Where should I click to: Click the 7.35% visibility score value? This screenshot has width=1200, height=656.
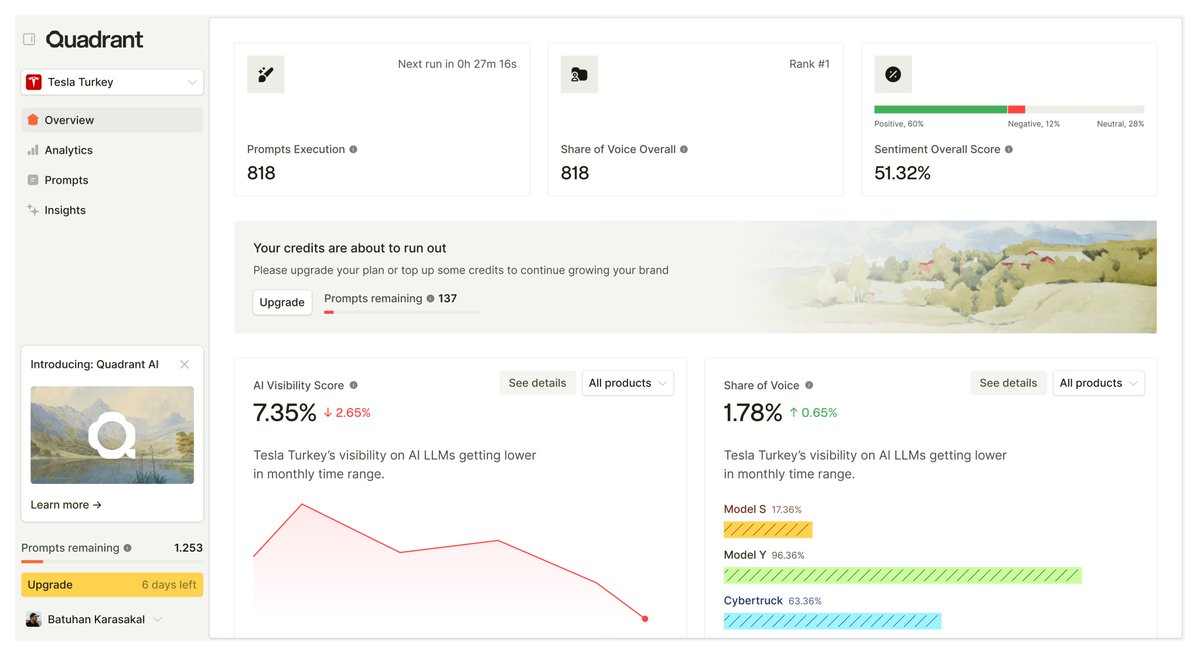[285, 412]
